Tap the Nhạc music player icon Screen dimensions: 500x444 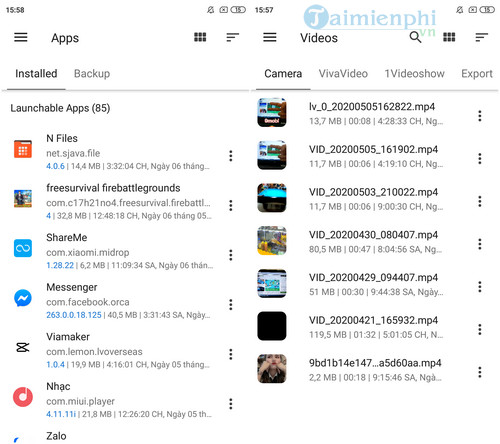pos(23,397)
